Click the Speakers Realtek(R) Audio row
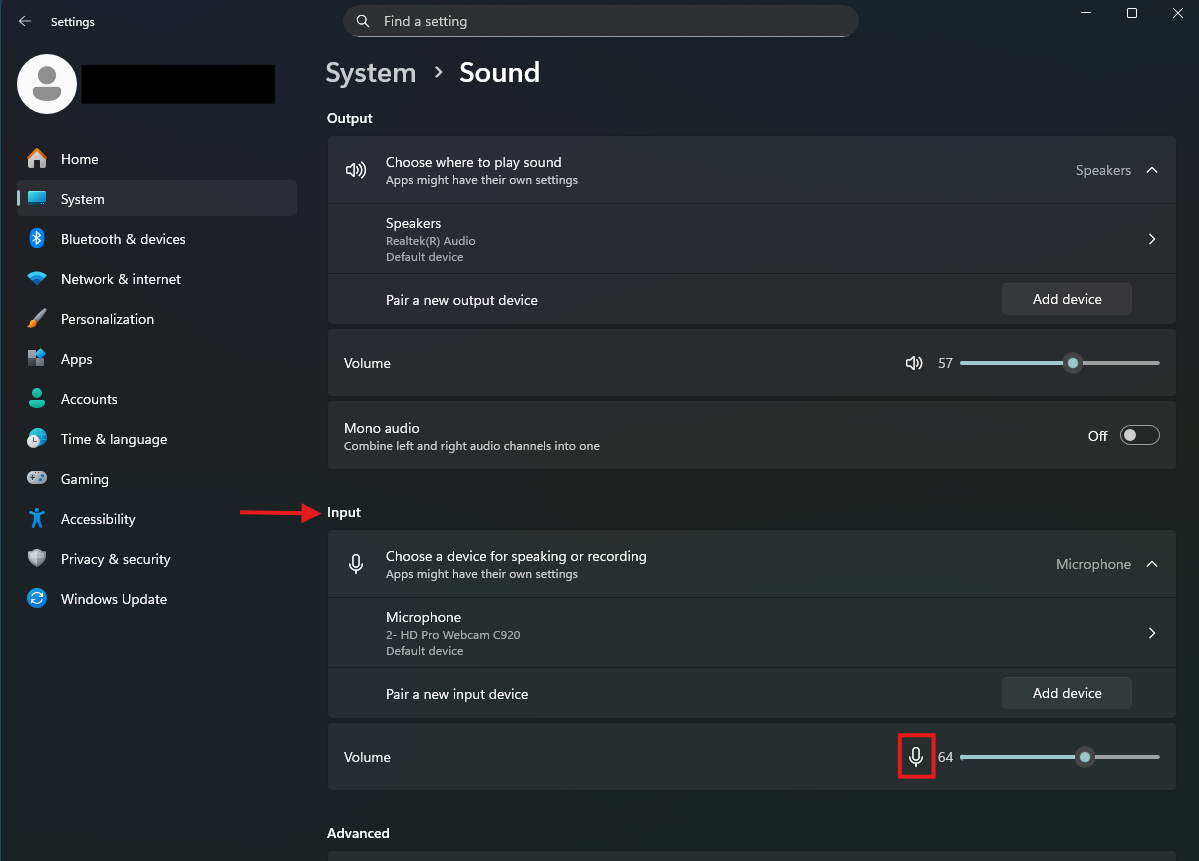The image size is (1199, 861). pyautogui.click(x=752, y=239)
